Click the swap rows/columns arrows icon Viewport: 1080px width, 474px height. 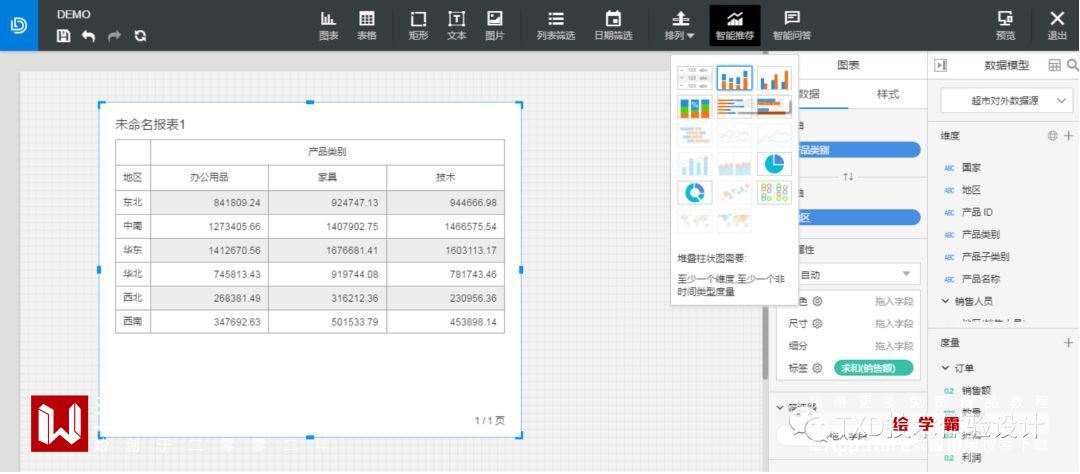(848, 177)
